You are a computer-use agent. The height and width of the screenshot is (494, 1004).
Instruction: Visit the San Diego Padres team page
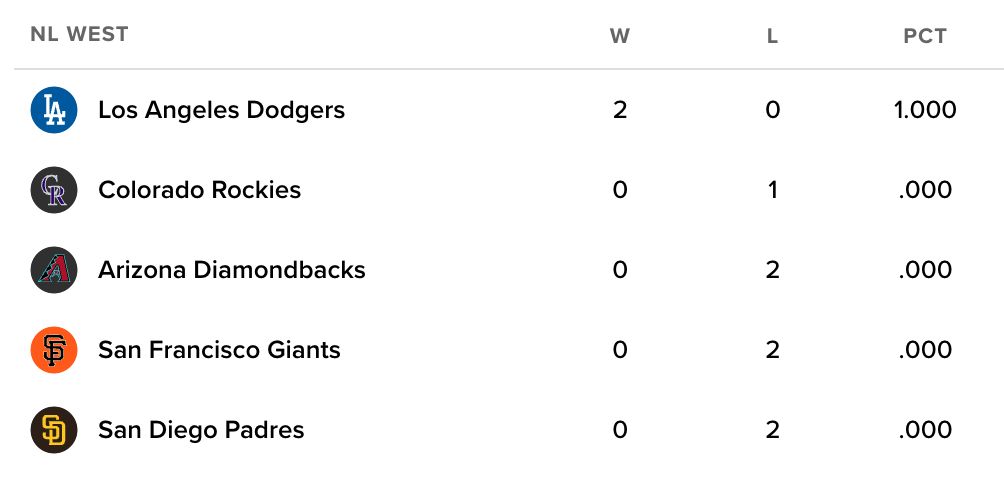click(201, 430)
